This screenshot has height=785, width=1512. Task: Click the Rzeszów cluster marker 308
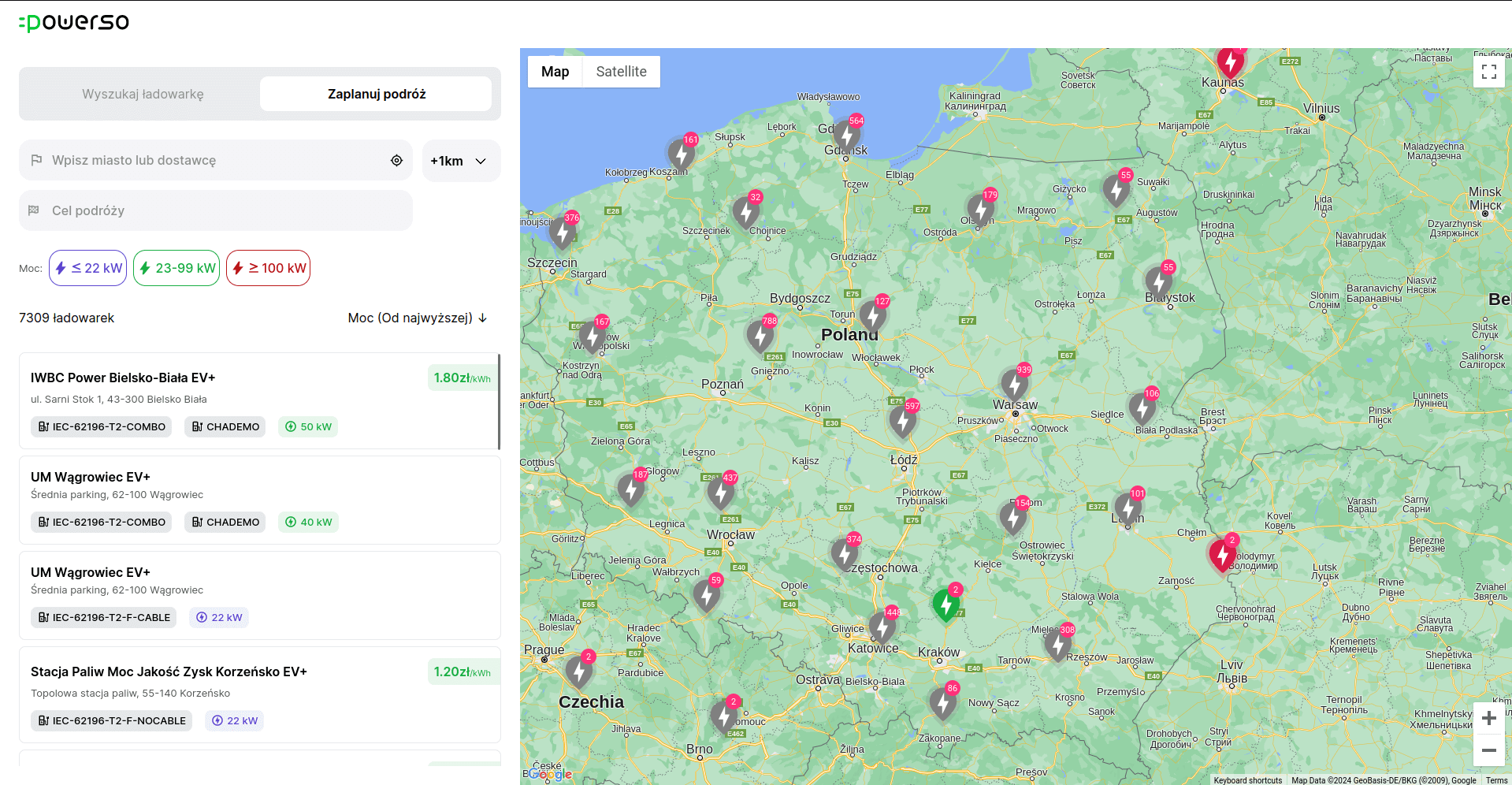1057,644
